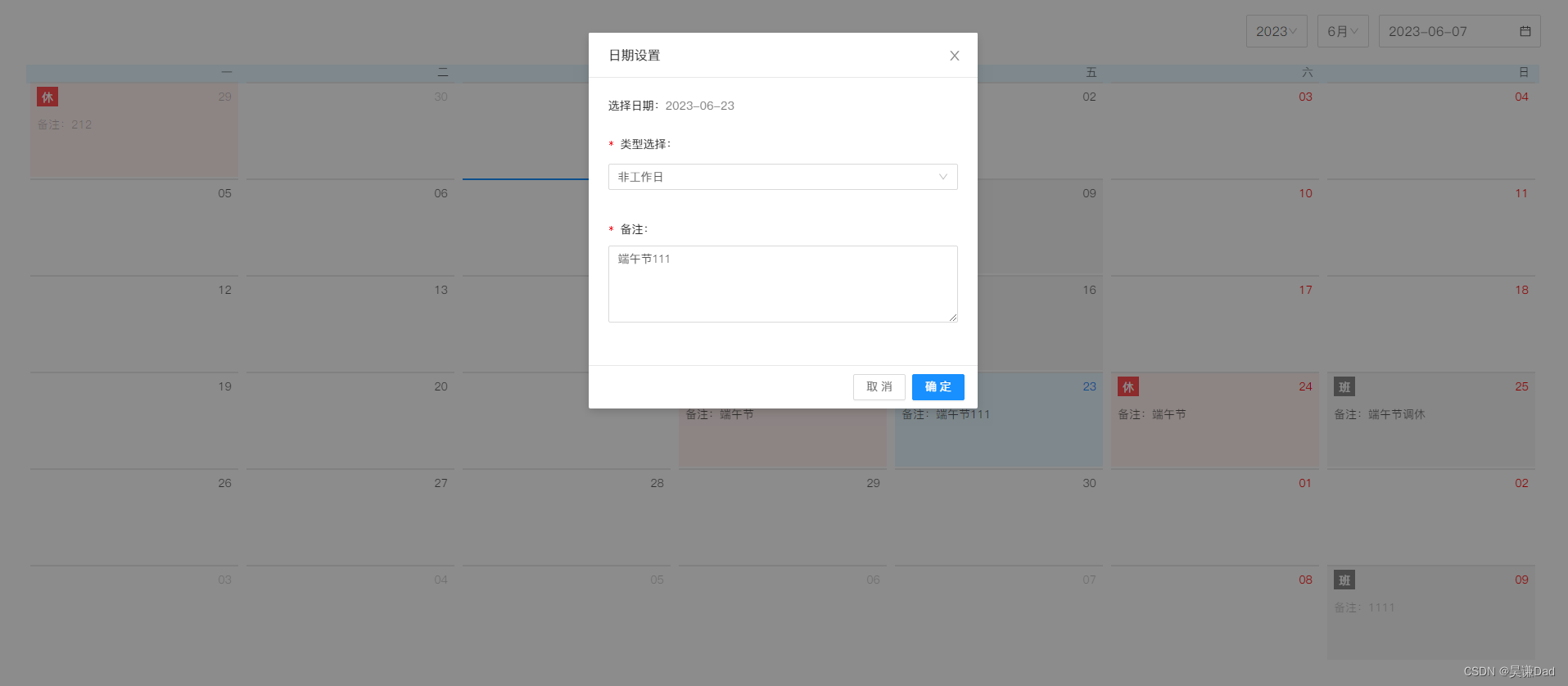Select calendar day 30 in the Friday column
Viewport: 1568px width, 686px height.
click(999, 517)
